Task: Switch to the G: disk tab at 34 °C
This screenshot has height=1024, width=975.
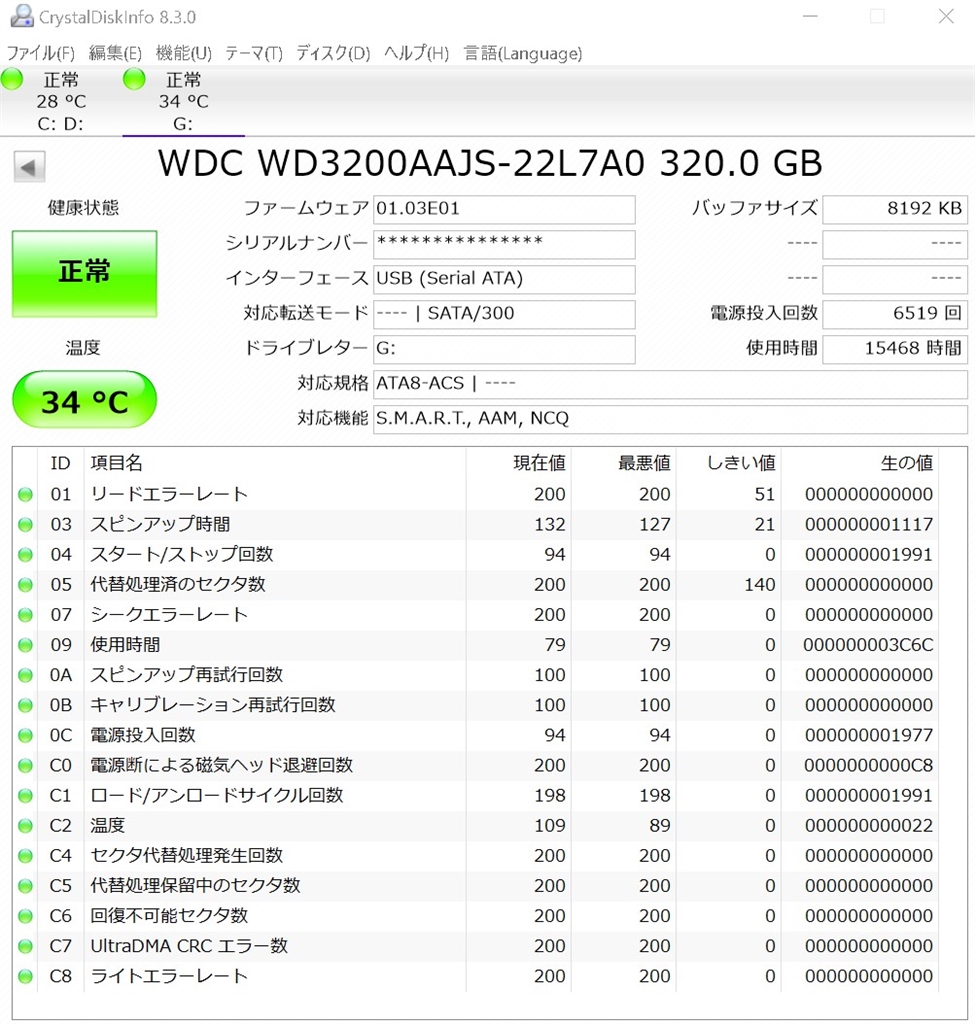Action: [184, 101]
